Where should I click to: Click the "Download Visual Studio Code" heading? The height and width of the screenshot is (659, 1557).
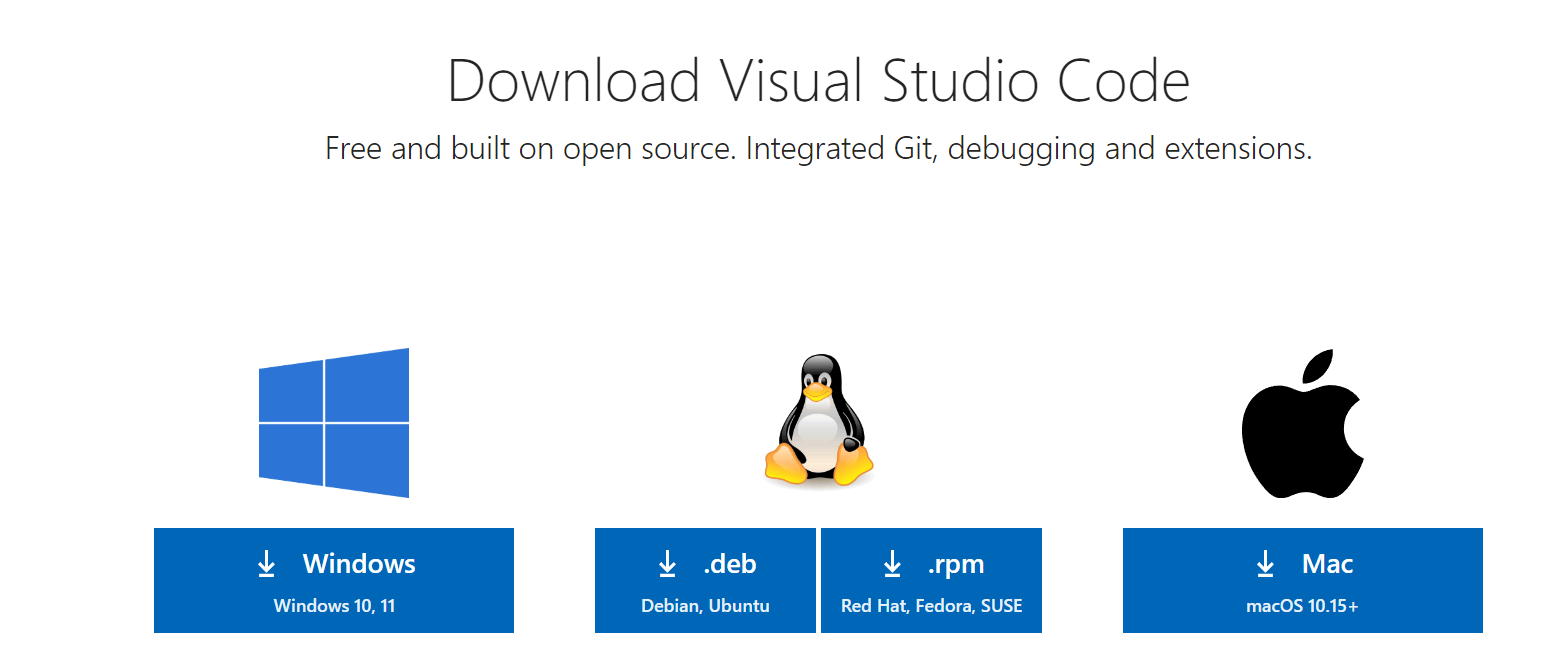818,81
